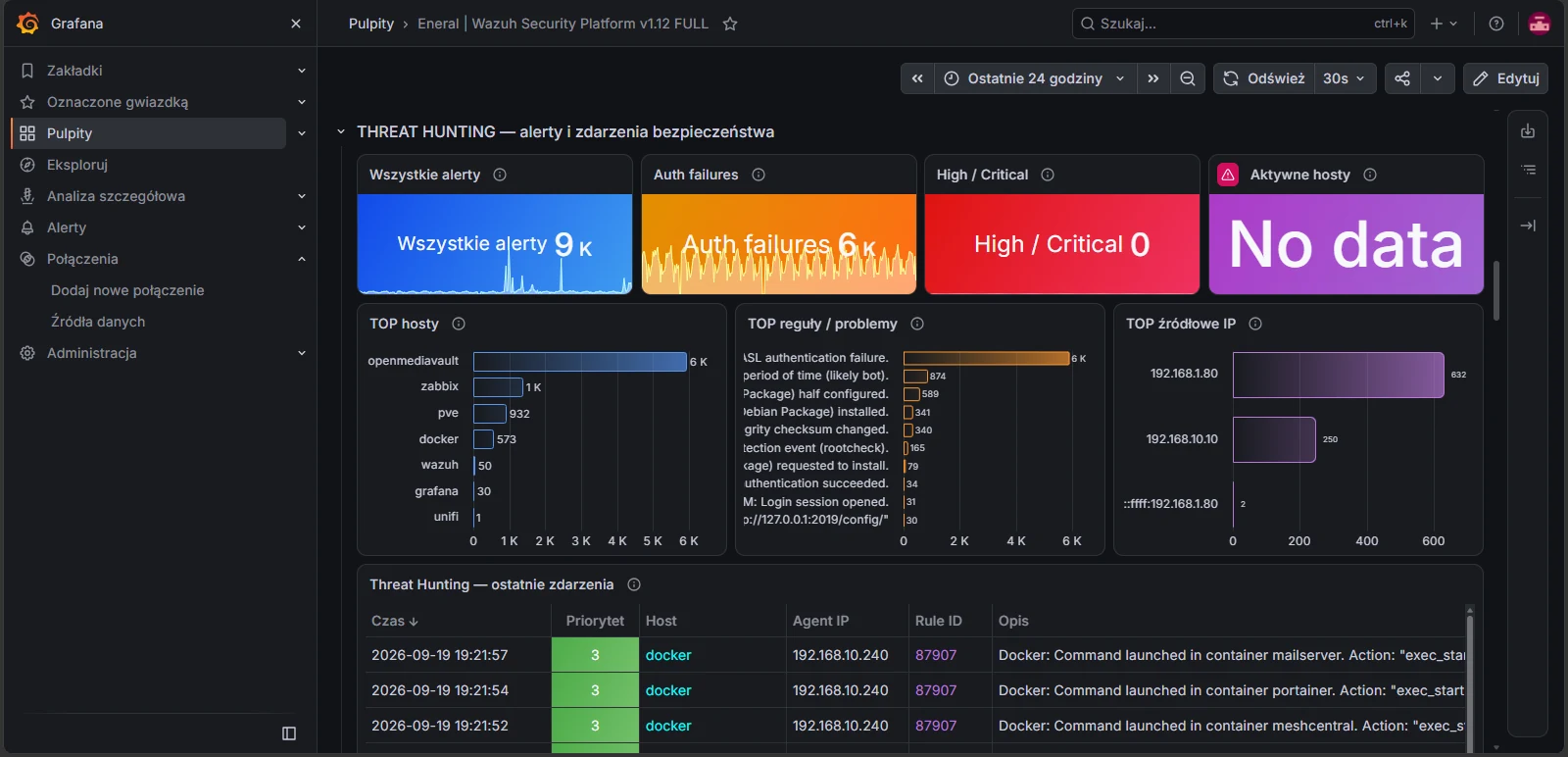Viewport: 1568px width, 757px height.
Task: Click the Odśwież refresh button
Action: [1264, 78]
